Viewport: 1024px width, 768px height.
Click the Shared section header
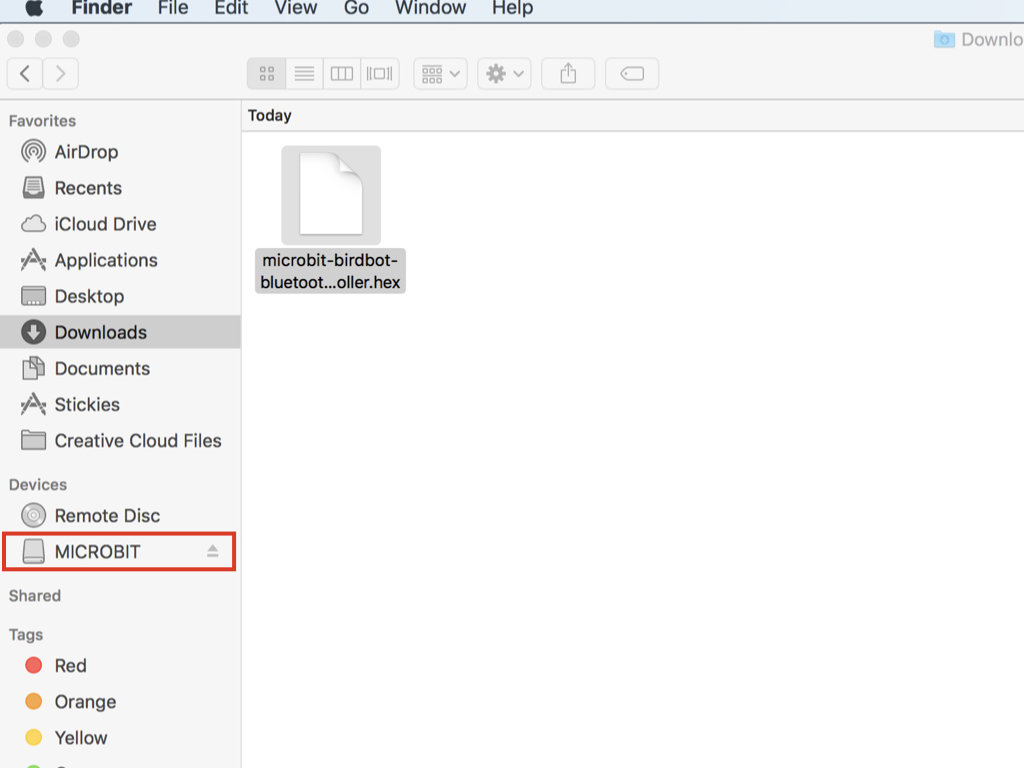click(x=35, y=596)
